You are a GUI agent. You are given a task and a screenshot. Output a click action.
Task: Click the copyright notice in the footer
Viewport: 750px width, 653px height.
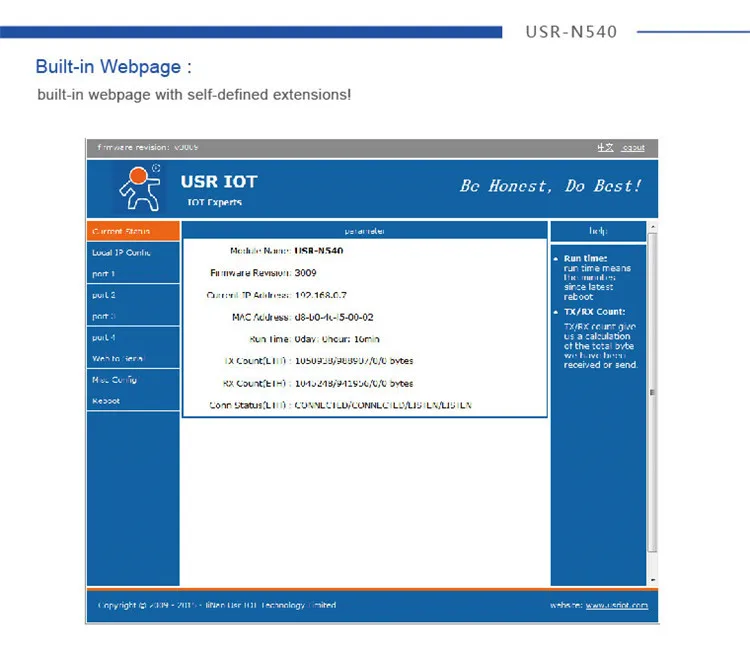coord(217,605)
